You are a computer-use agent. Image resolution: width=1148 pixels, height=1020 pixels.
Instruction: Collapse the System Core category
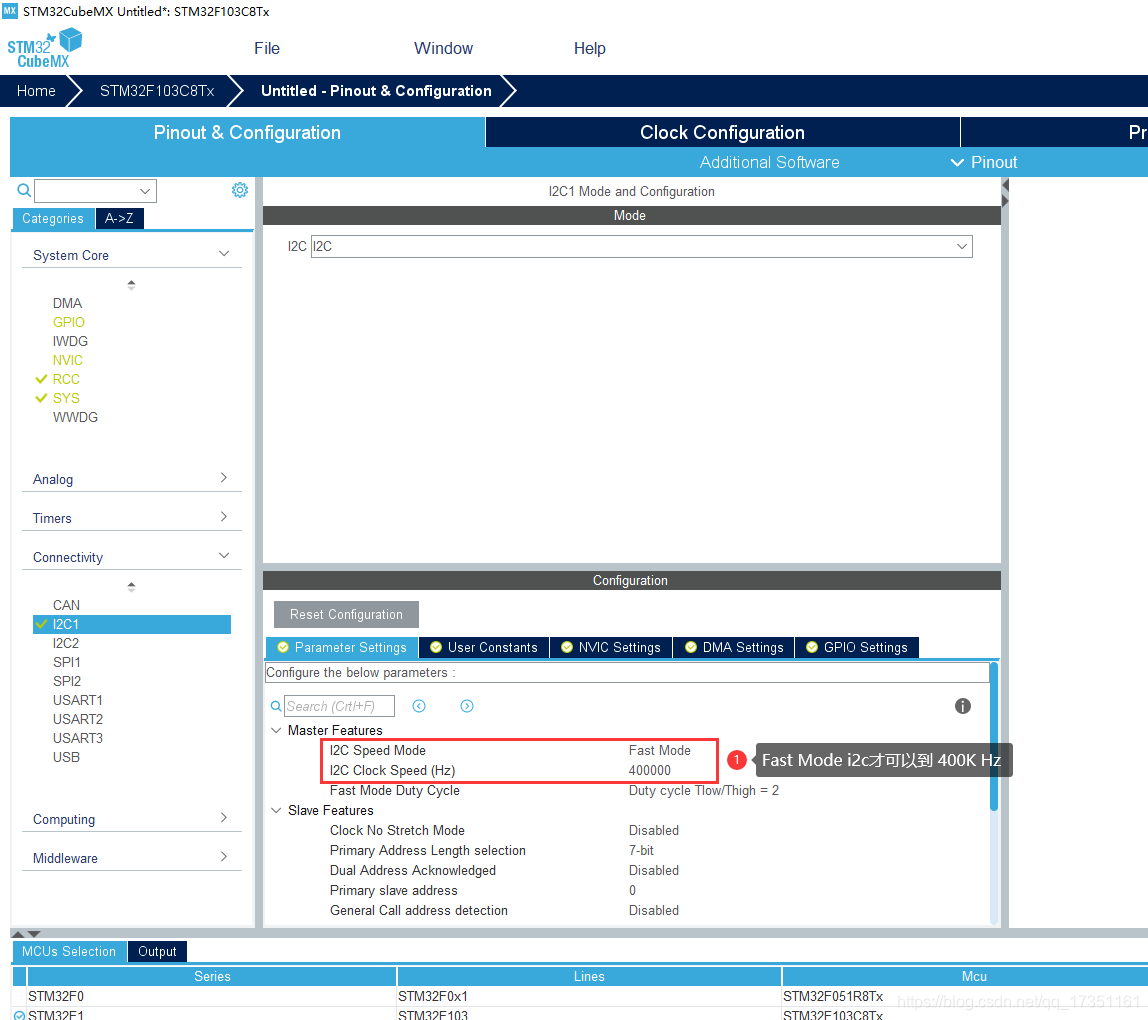coord(132,255)
